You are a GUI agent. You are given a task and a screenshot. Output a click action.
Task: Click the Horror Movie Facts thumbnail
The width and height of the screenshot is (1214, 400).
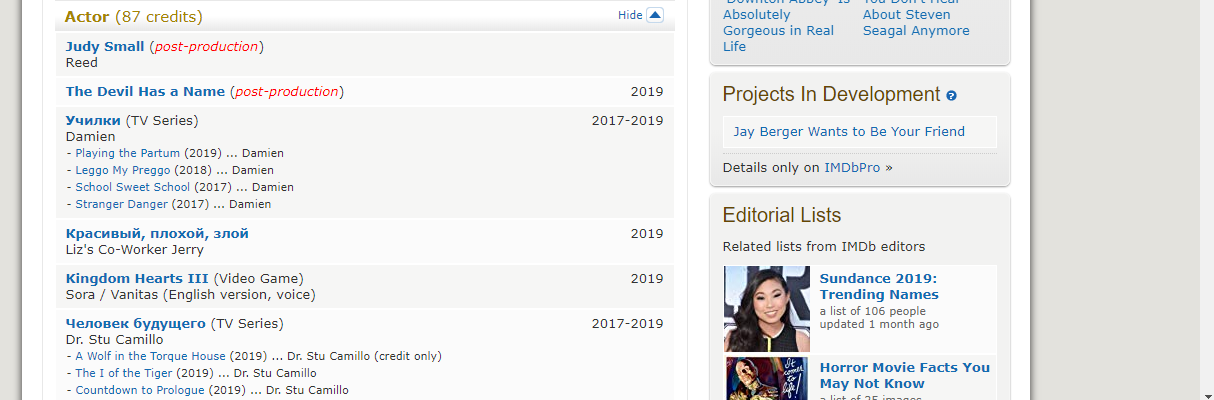point(767,378)
